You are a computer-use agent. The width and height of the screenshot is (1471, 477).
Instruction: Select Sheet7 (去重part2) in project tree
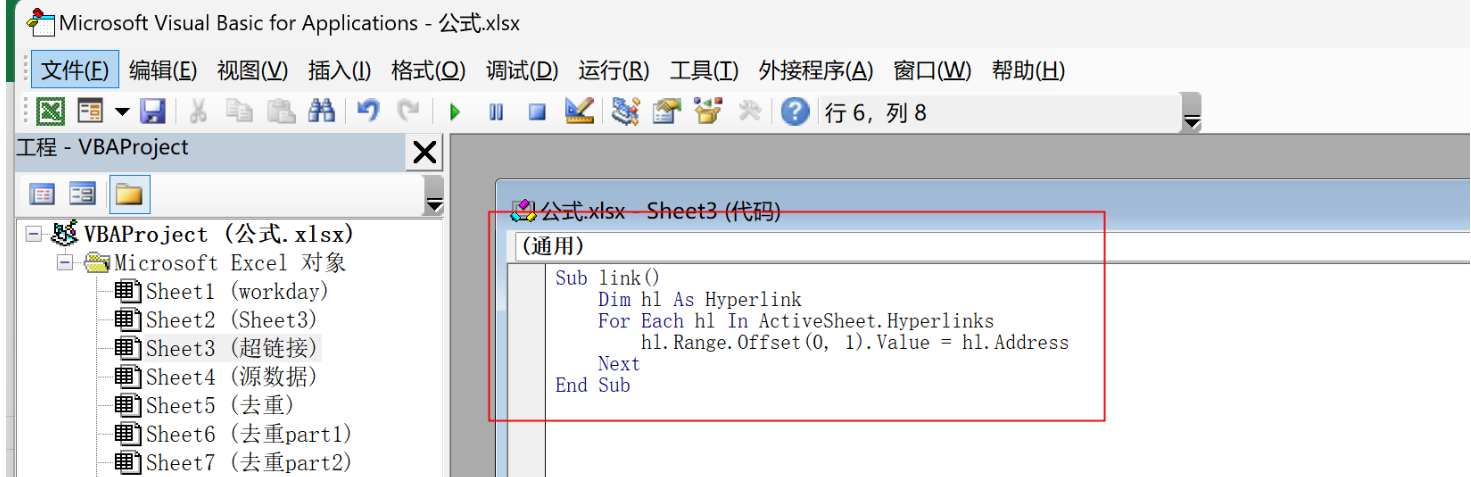click(249, 463)
